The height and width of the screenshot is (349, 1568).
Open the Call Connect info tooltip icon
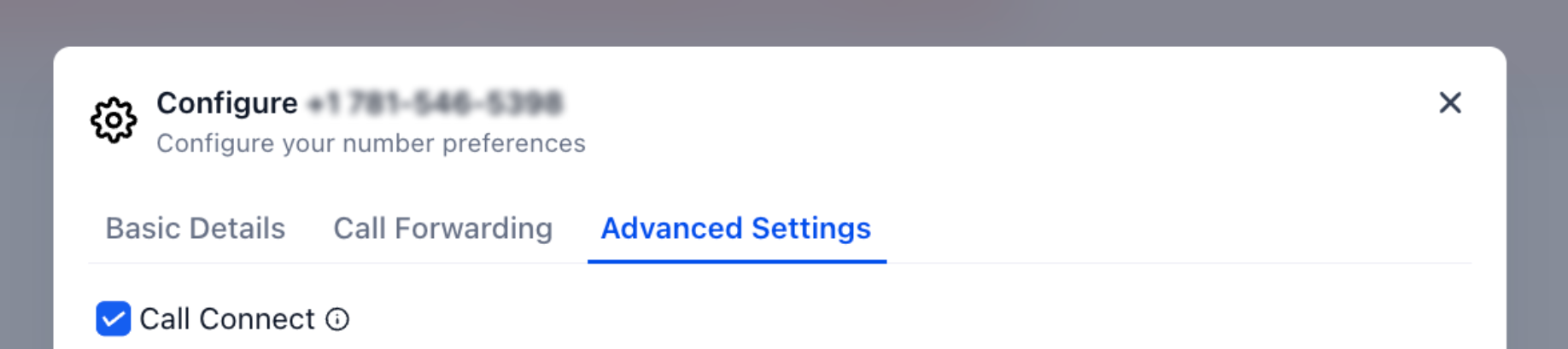point(337,319)
